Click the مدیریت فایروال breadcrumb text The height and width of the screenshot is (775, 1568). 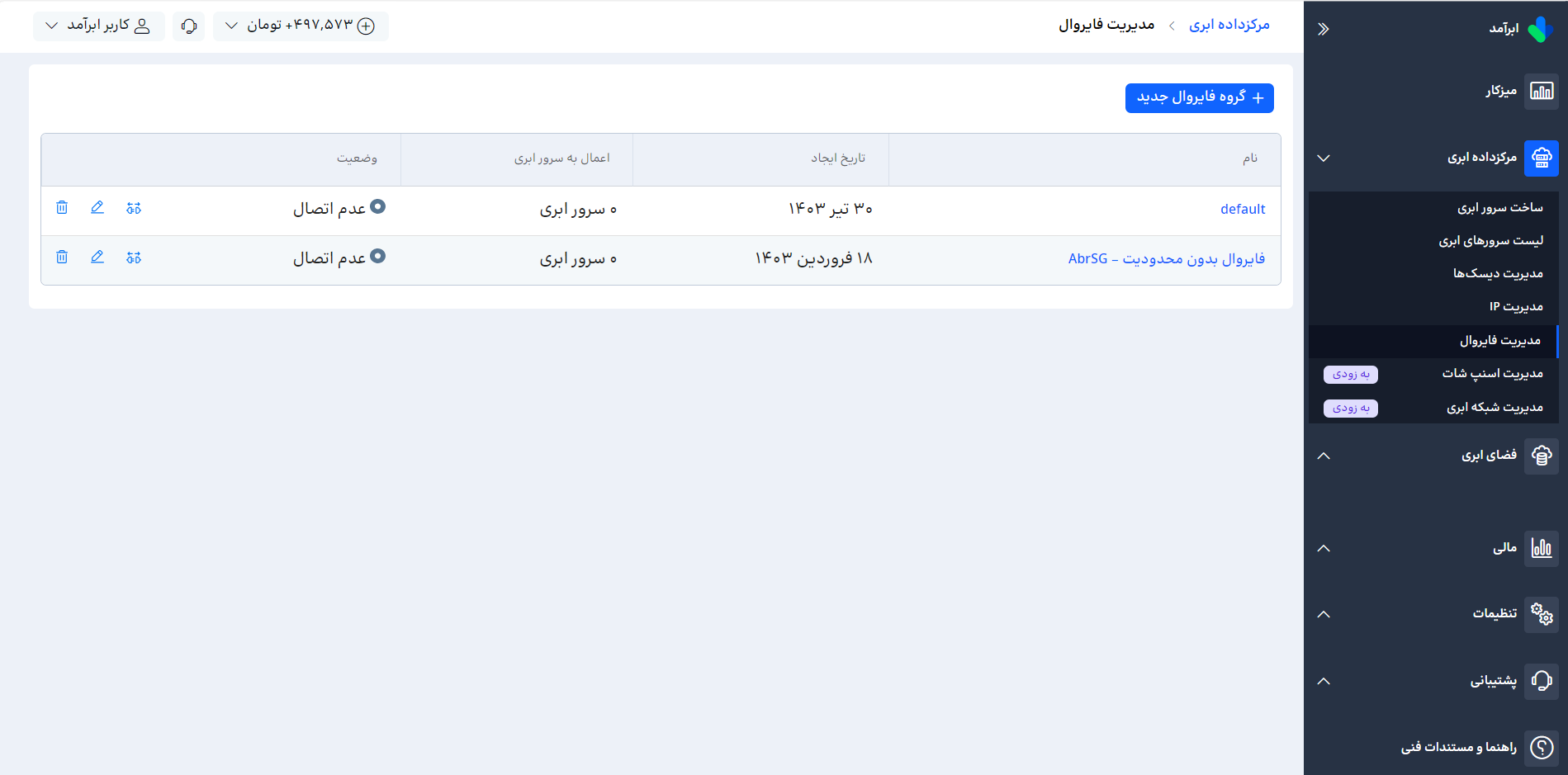1106,26
